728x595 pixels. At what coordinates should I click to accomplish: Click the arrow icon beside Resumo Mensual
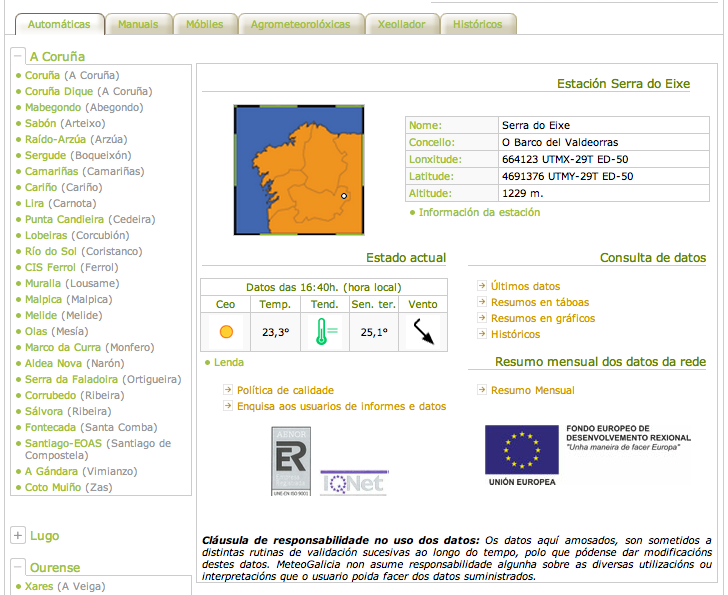click(x=482, y=390)
